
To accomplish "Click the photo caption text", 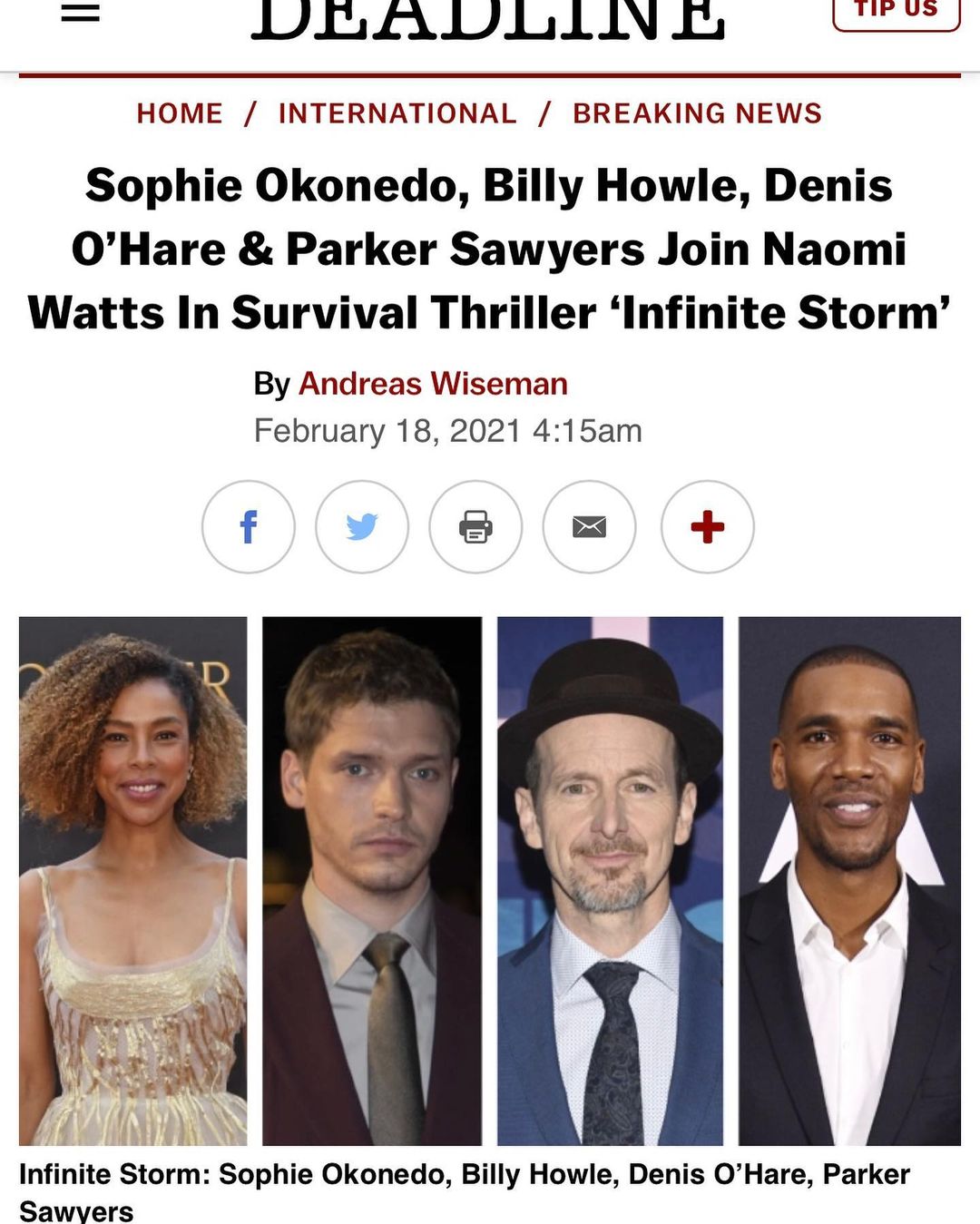I will pyautogui.click(x=465, y=1191).
